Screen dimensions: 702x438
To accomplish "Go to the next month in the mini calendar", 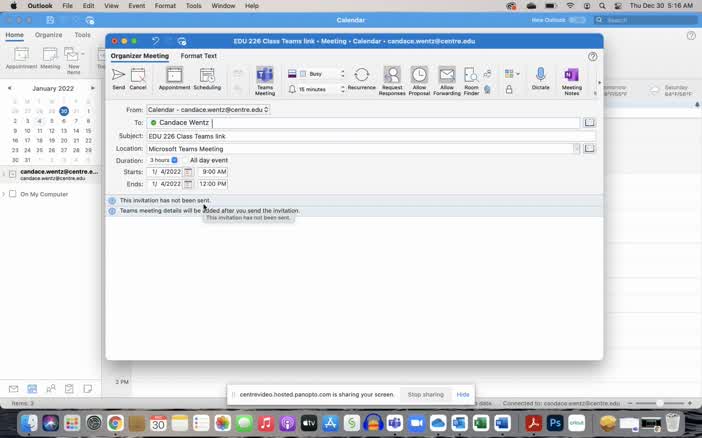I will (93, 88).
